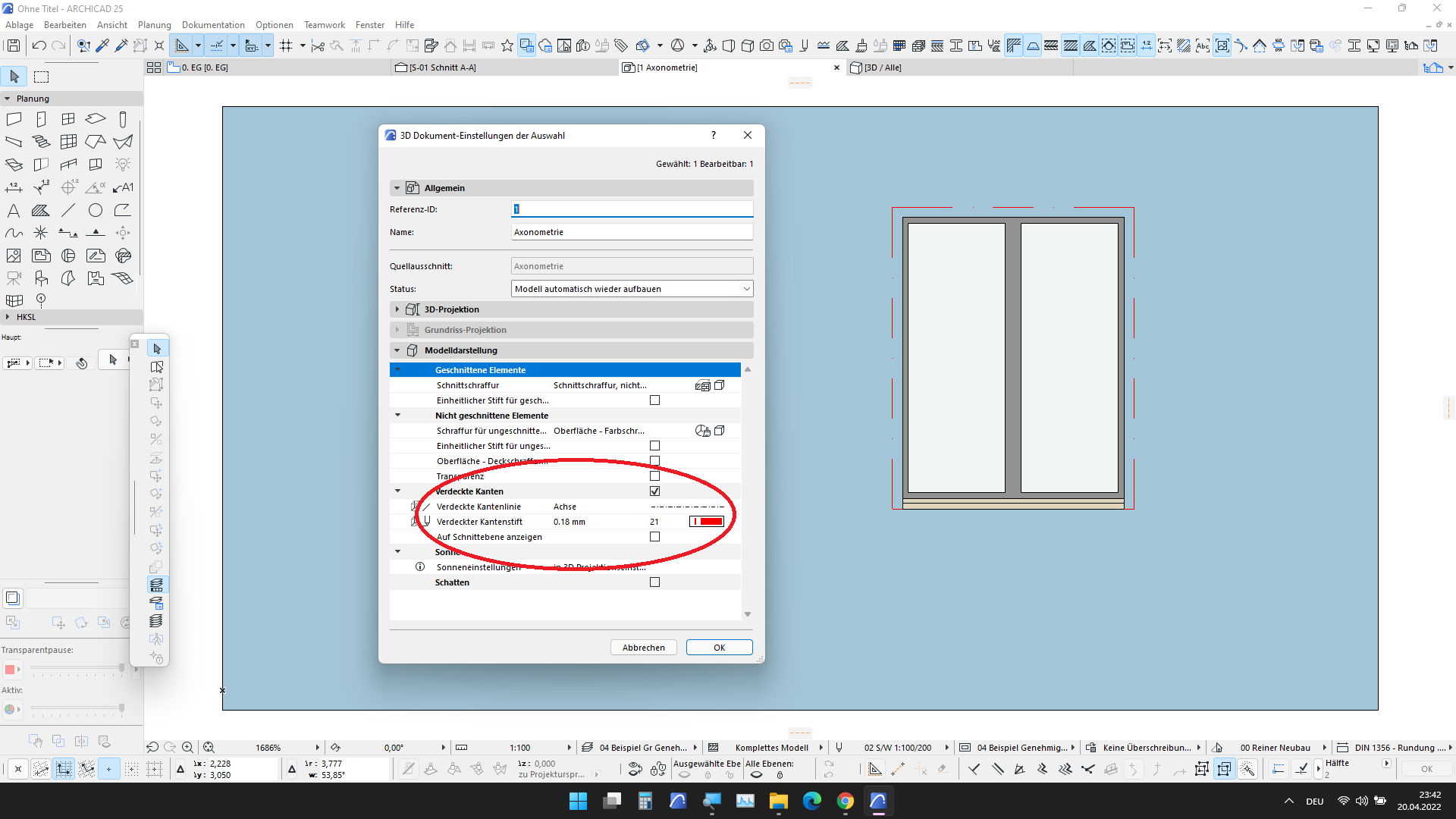Click the red Verdeckter Kantenstift color swatch

[707, 522]
